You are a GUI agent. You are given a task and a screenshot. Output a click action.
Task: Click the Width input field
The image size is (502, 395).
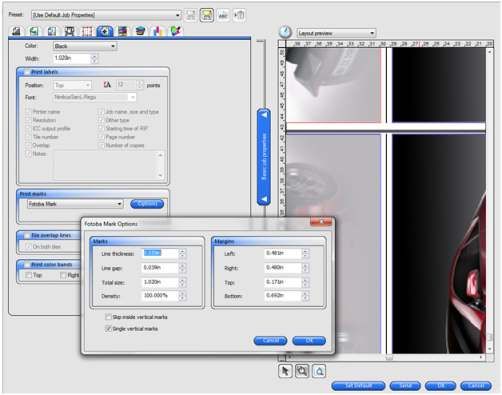(72, 59)
